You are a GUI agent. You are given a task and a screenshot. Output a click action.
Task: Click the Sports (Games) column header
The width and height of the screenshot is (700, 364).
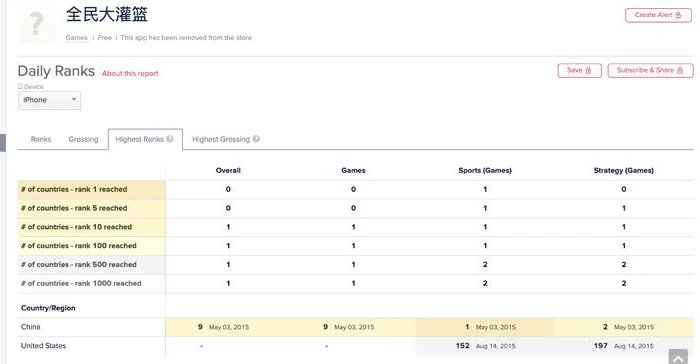coord(485,171)
